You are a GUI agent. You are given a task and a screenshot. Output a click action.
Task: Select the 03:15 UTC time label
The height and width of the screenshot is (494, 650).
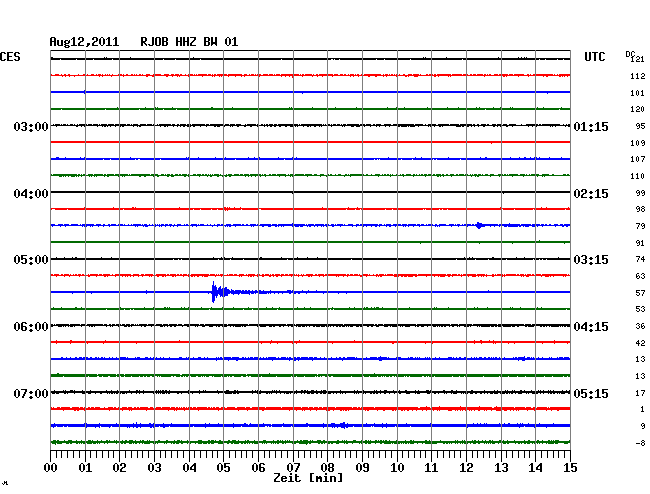point(591,260)
